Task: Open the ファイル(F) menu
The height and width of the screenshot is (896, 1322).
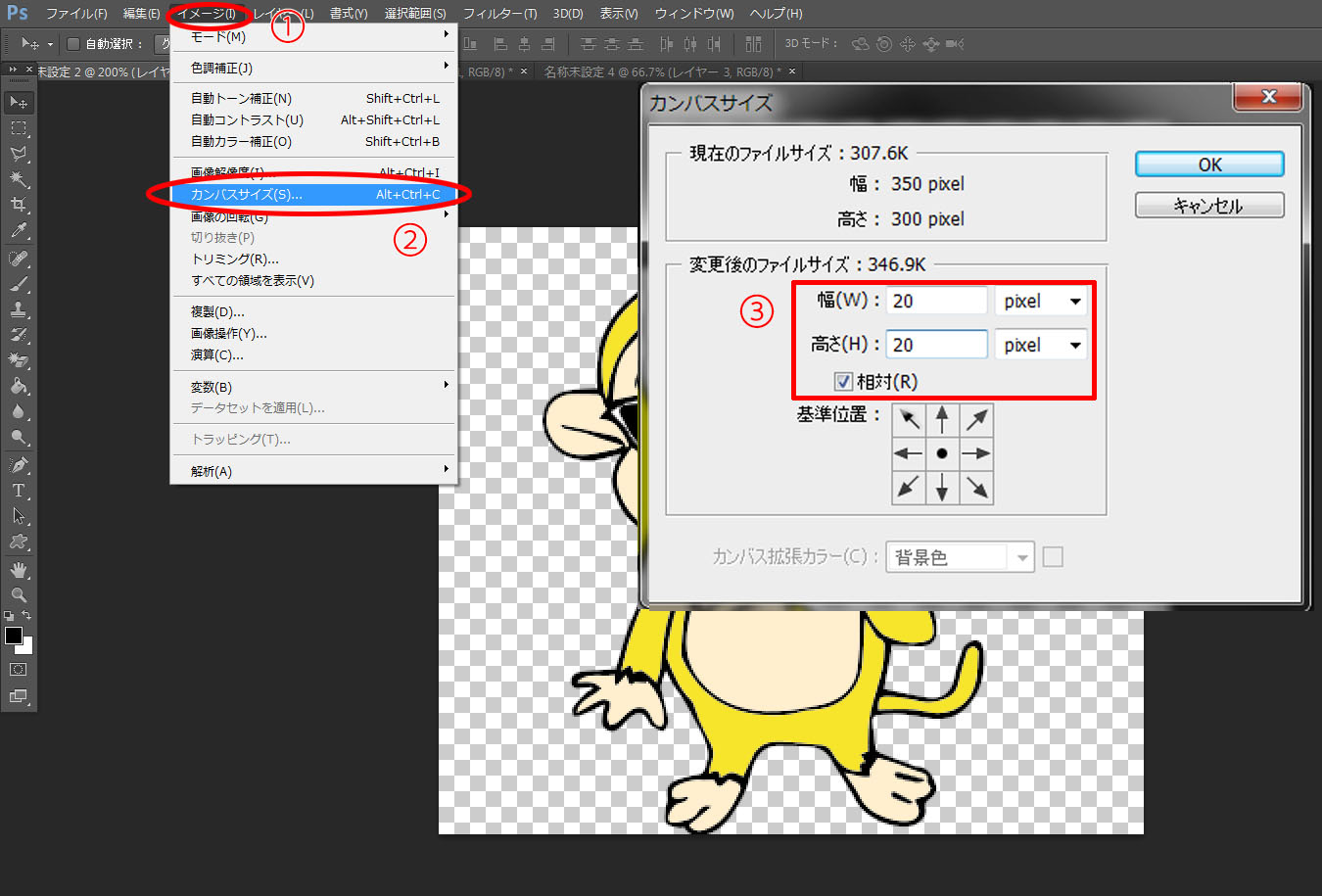Action: coord(76,14)
